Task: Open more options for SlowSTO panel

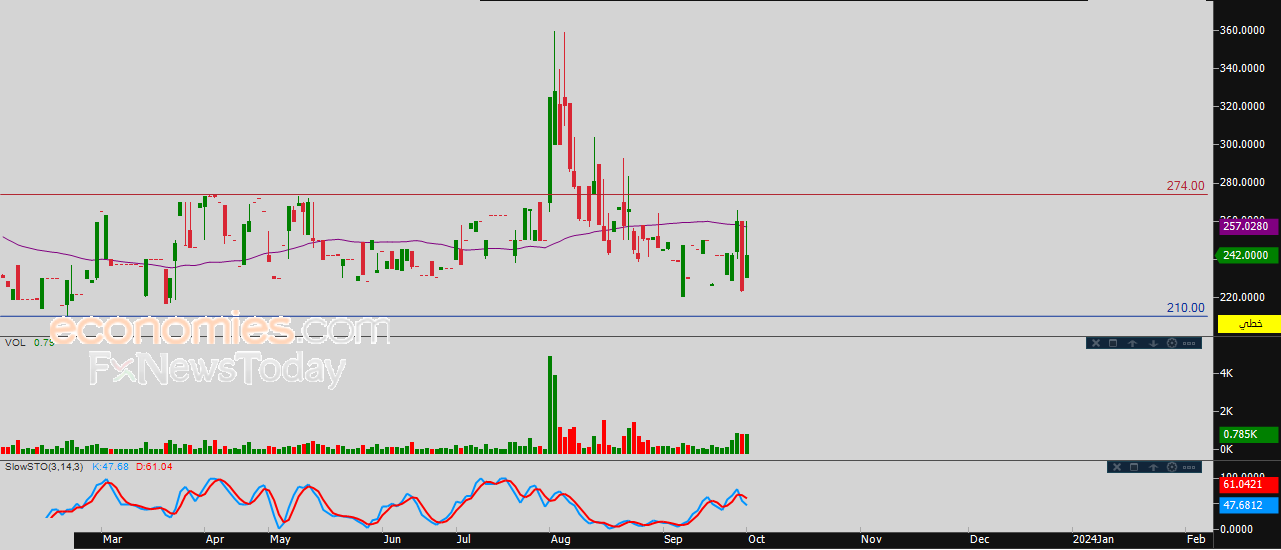Action: [x=1190, y=467]
